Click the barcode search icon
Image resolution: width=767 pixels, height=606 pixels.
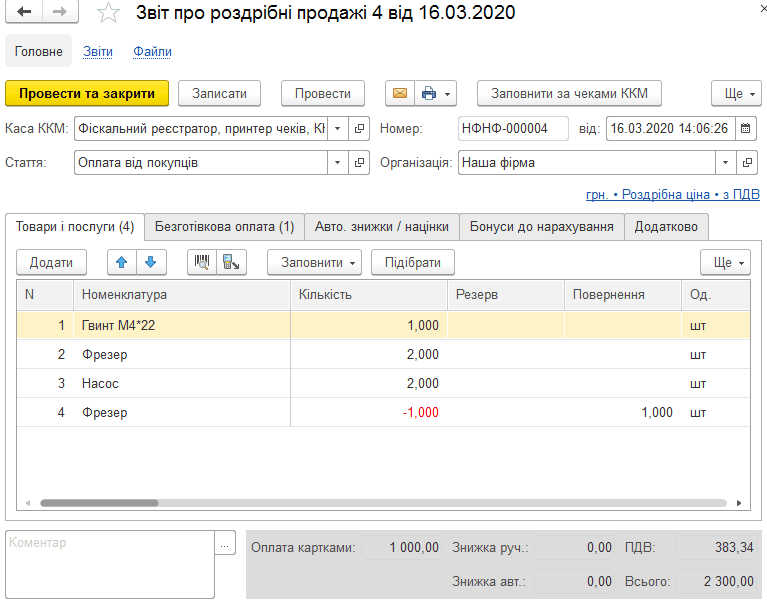click(202, 262)
